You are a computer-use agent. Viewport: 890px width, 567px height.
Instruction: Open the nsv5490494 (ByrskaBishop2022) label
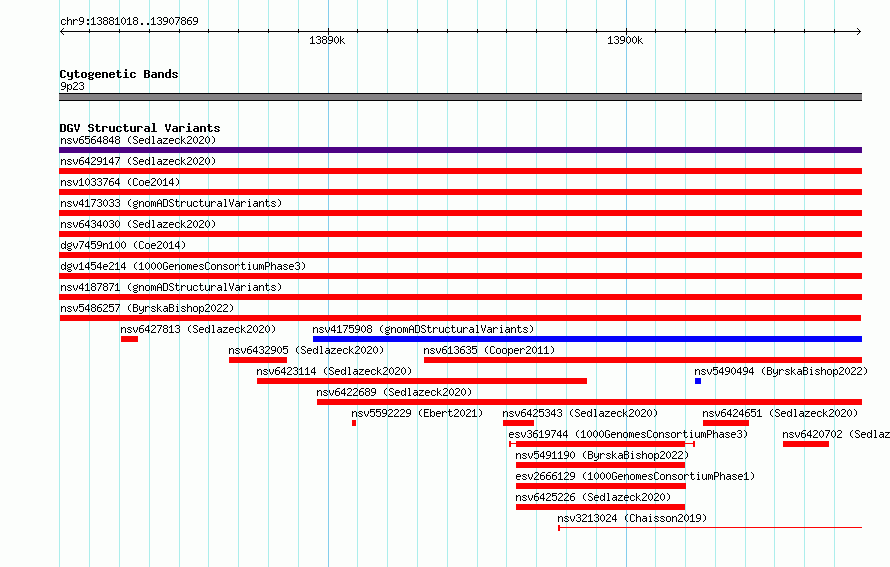pyautogui.click(x=781, y=371)
